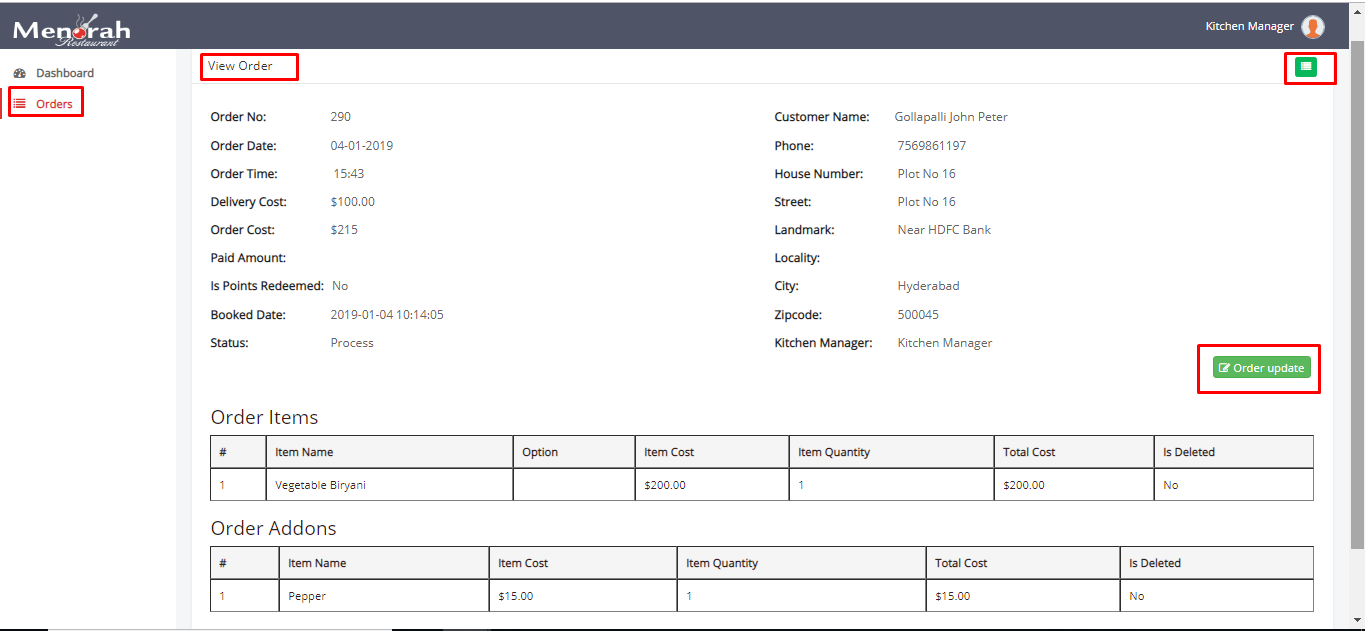Select the Orders menu item

(x=54, y=104)
